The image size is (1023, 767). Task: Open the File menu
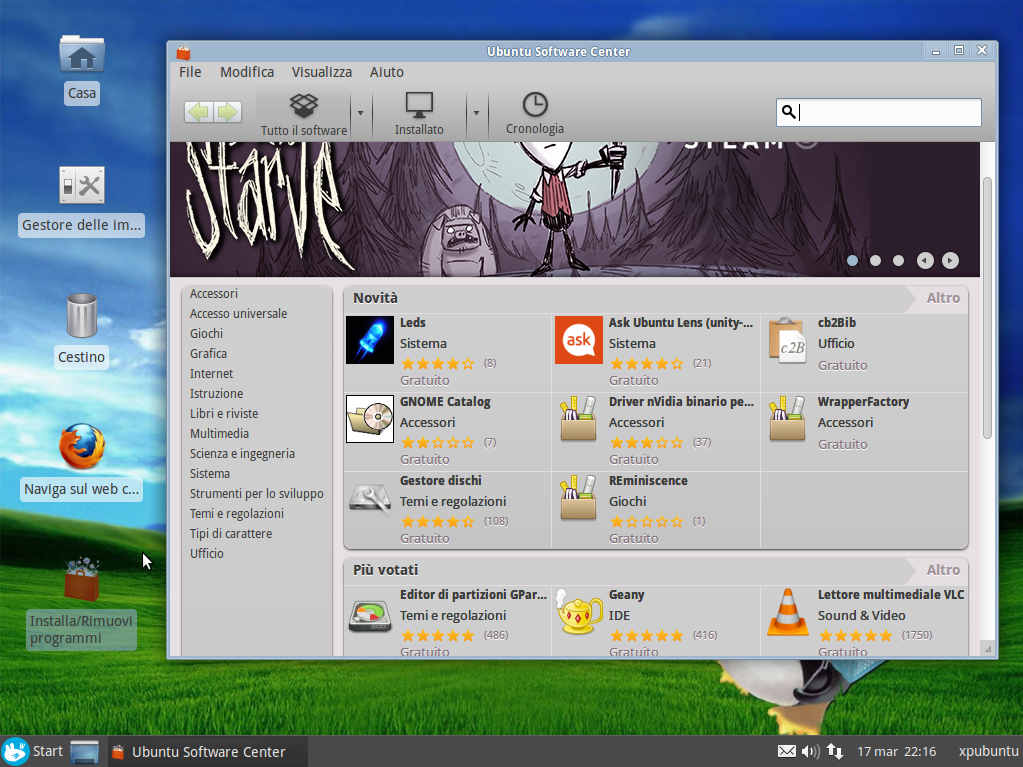coord(190,72)
